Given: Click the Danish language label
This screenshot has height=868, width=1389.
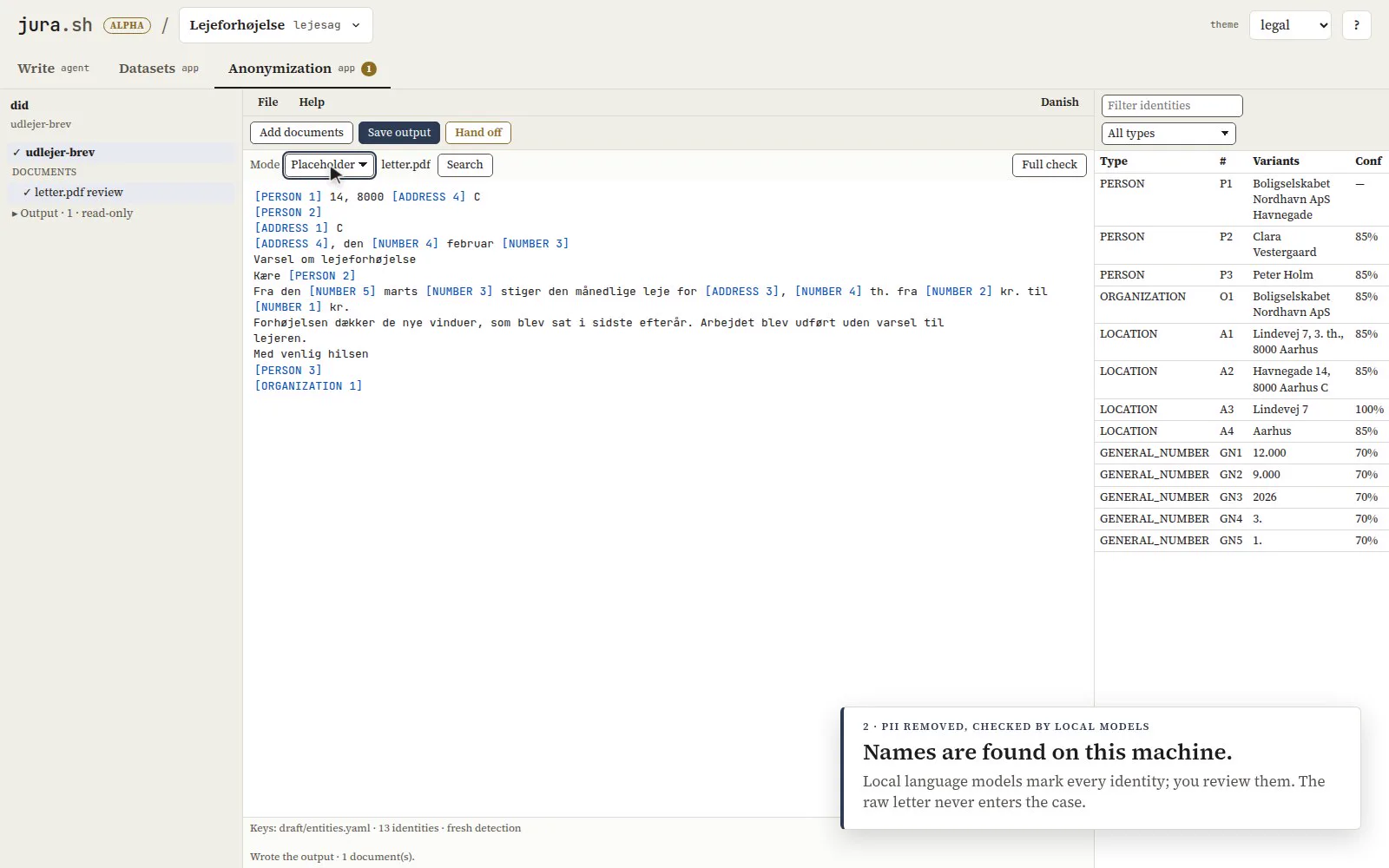Looking at the screenshot, I should (1060, 102).
